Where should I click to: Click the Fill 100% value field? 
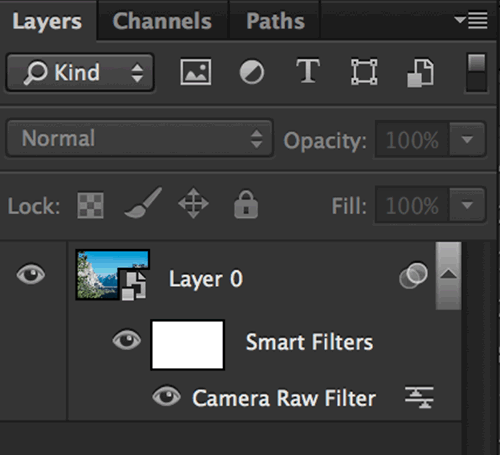pyautogui.click(x=412, y=205)
